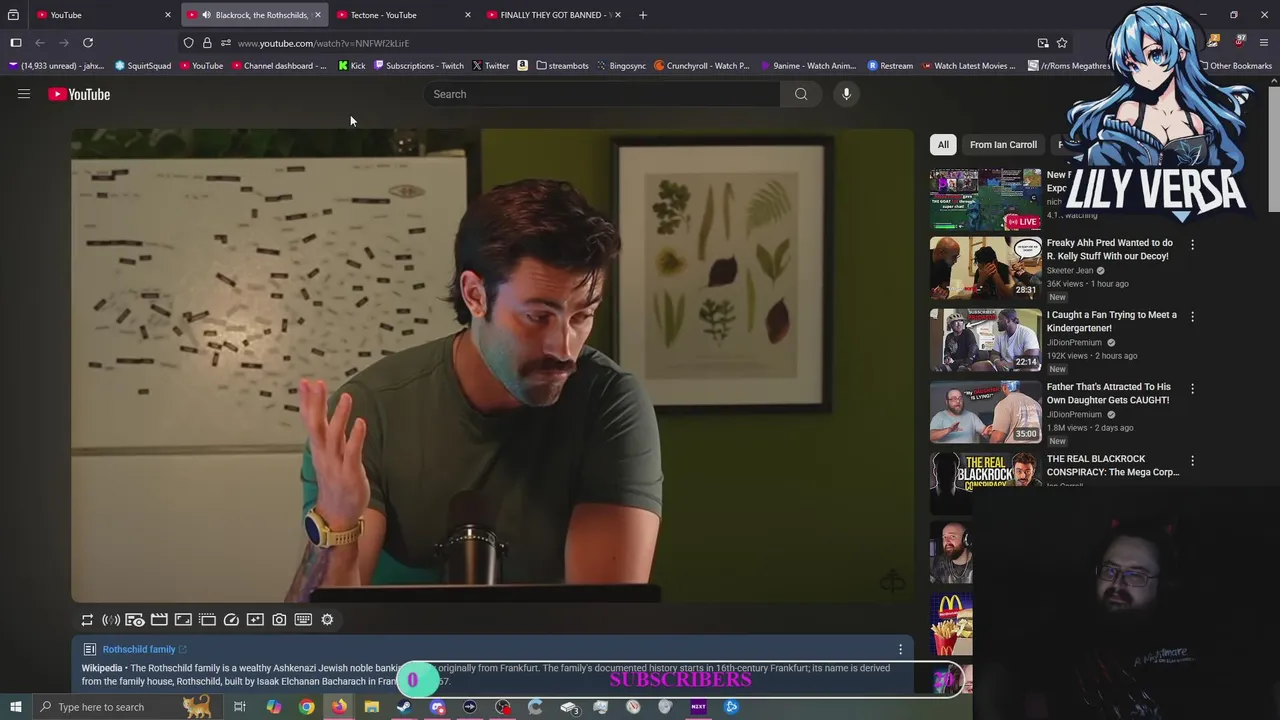1280x720 pixels.
Task: Open the Bingosync bookmark
Action: tap(621, 66)
